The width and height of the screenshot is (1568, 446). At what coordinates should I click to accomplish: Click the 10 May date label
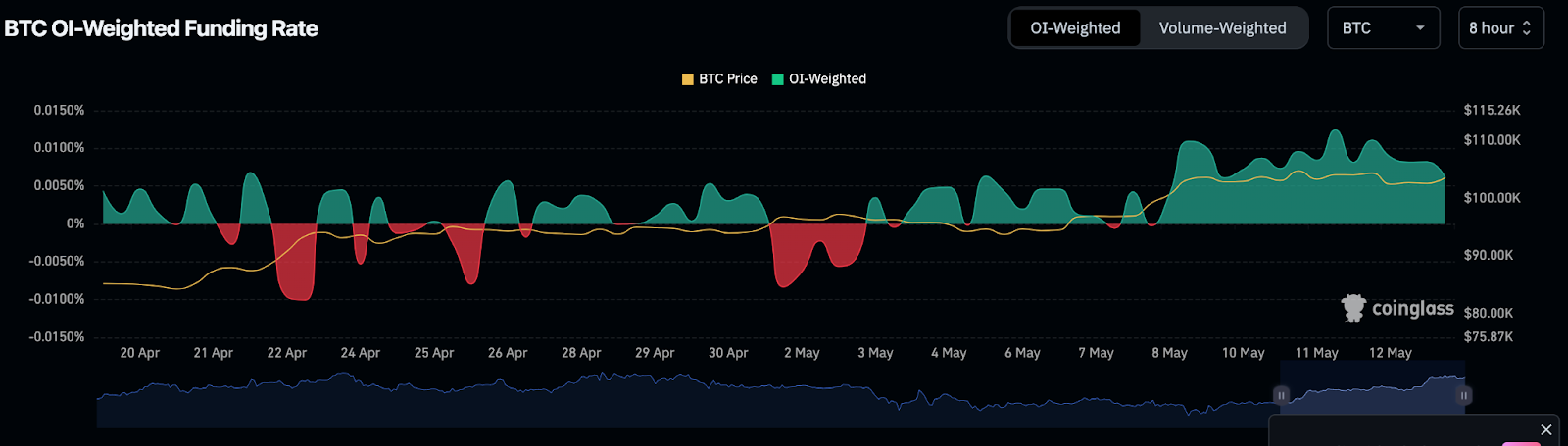point(1244,353)
